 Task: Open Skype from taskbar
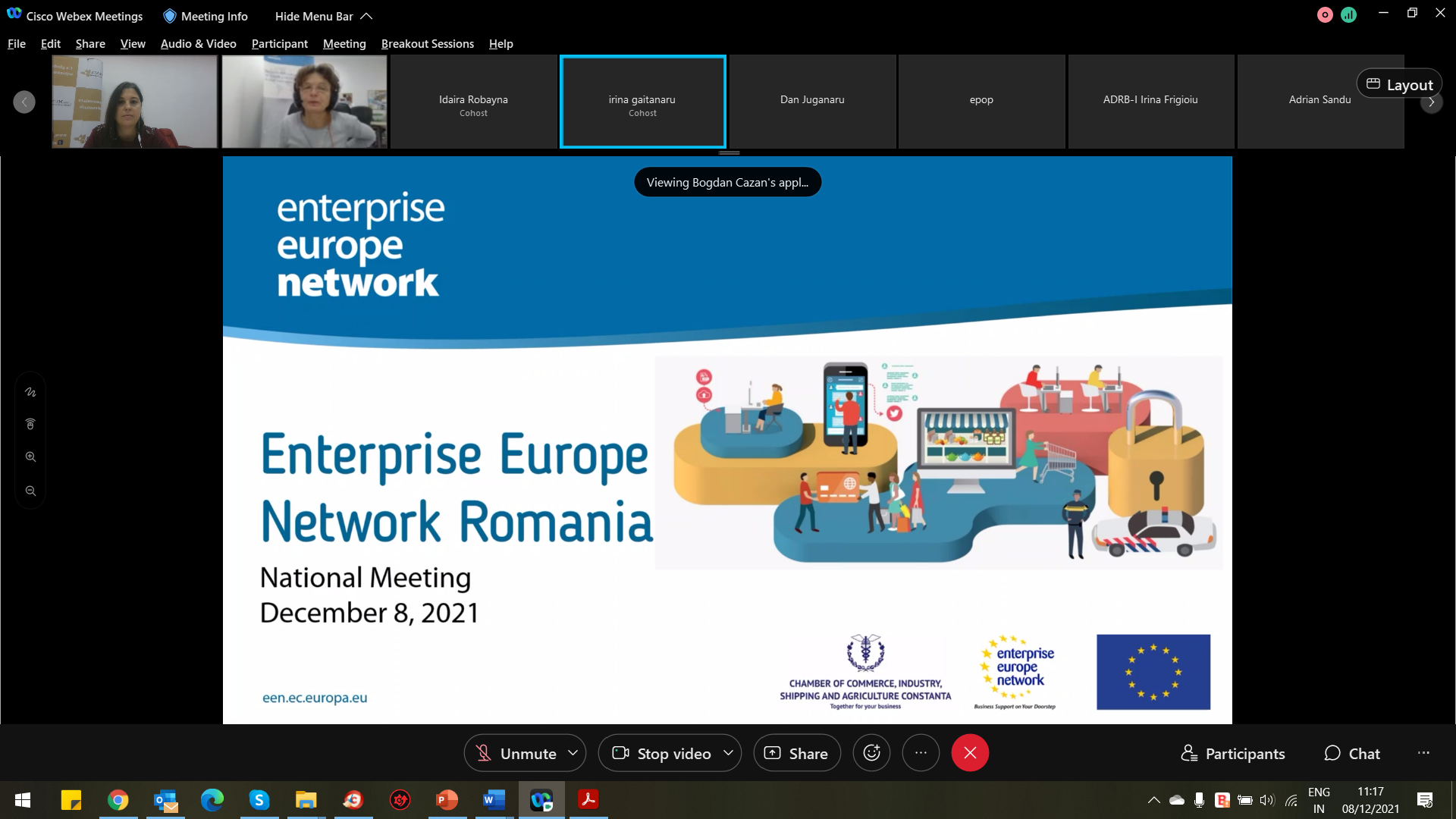click(x=259, y=800)
